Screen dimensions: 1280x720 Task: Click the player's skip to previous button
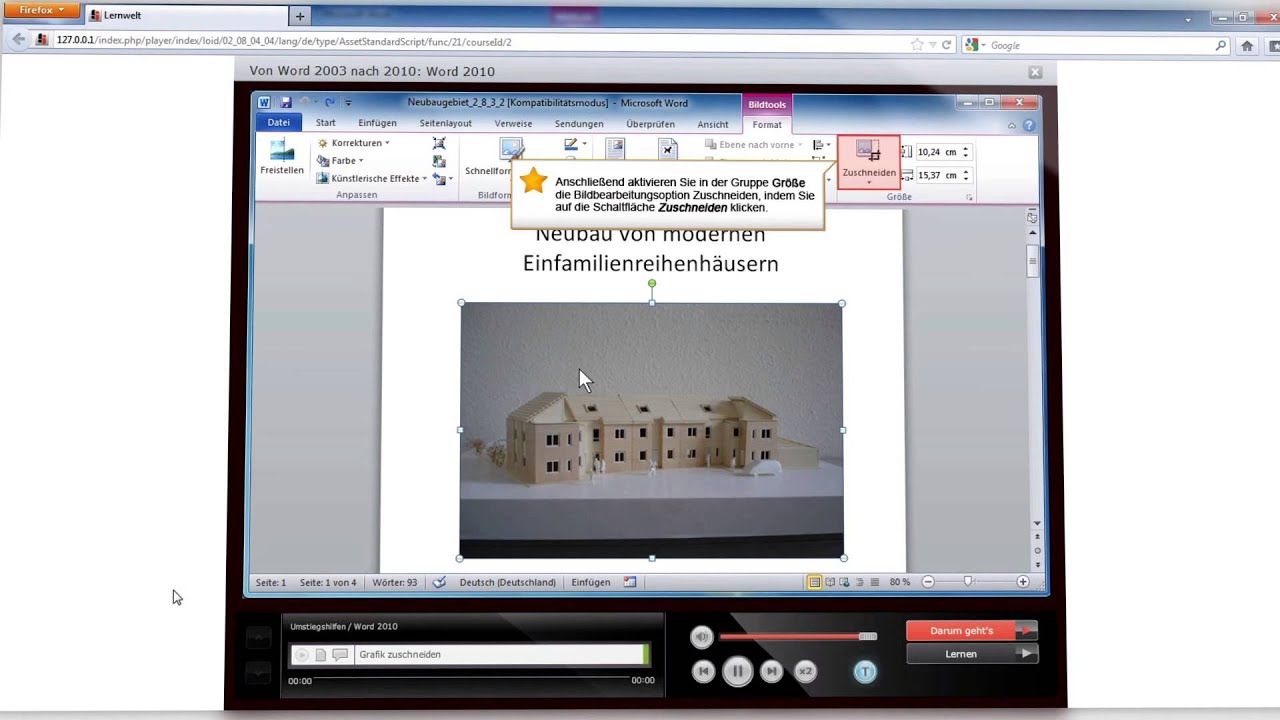click(703, 672)
